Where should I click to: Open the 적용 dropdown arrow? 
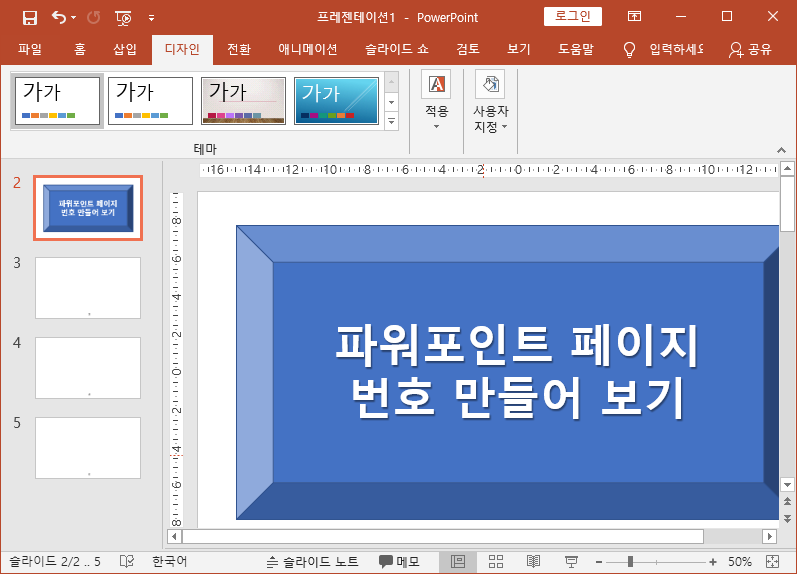pyautogui.click(x=436, y=126)
